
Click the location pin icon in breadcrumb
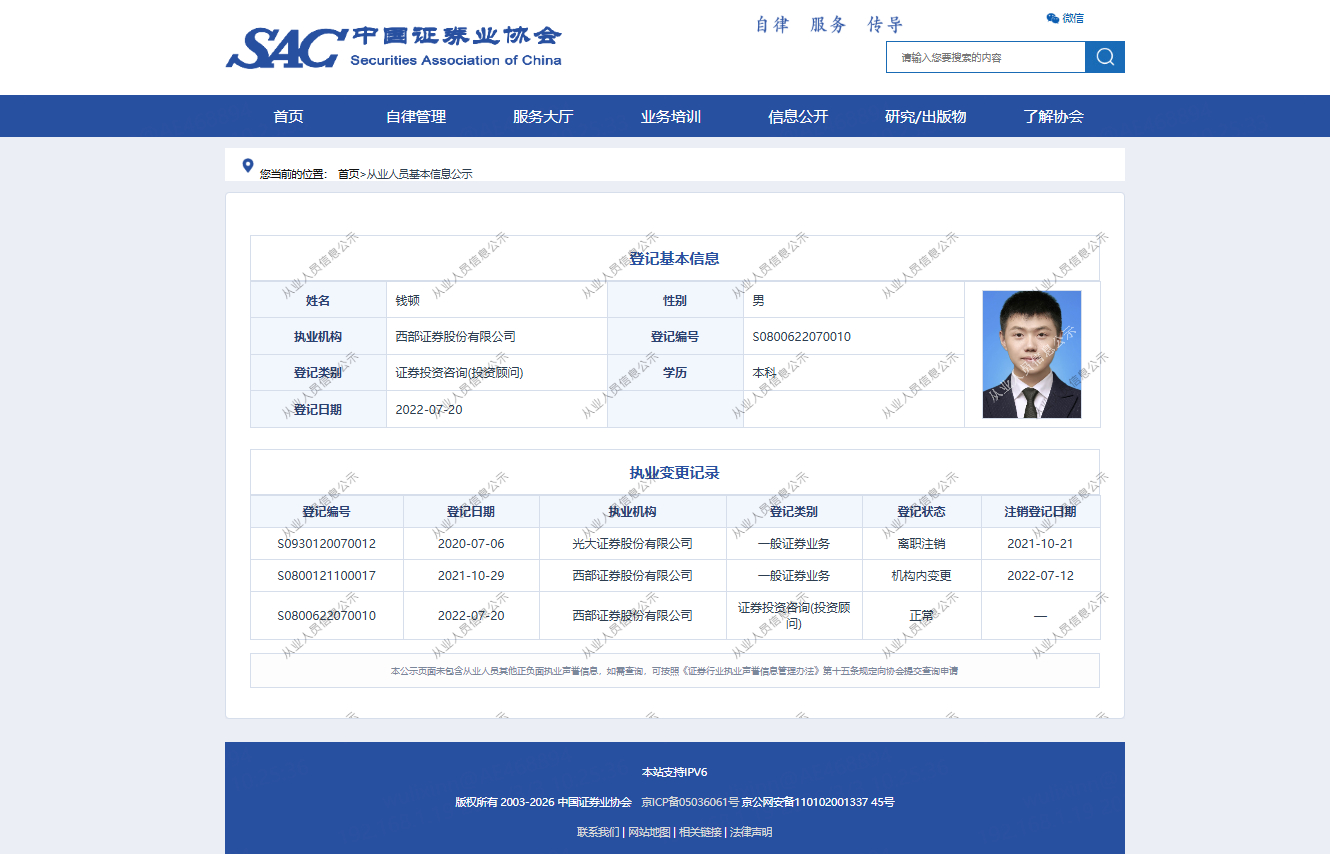click(248, 166)
